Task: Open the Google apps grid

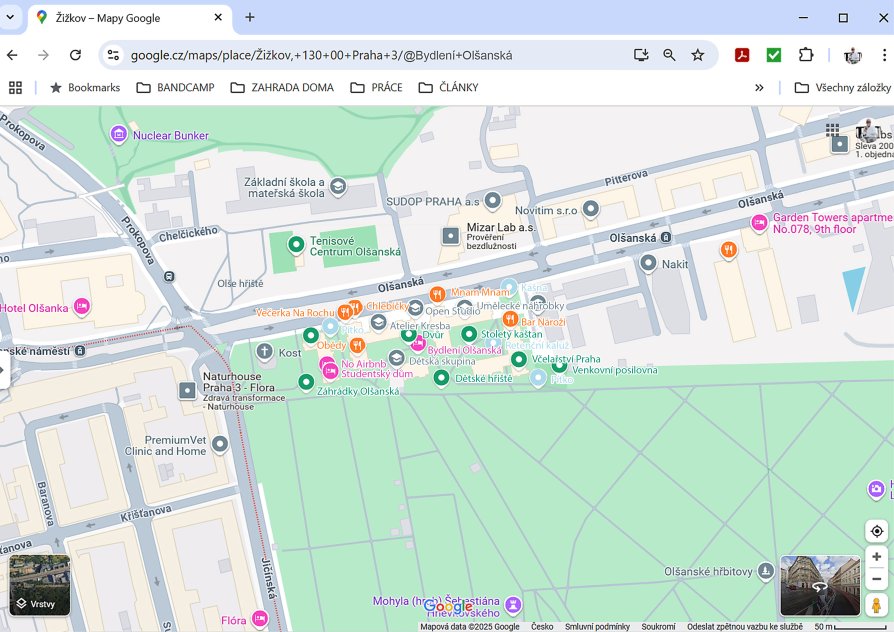Action: 832,130
